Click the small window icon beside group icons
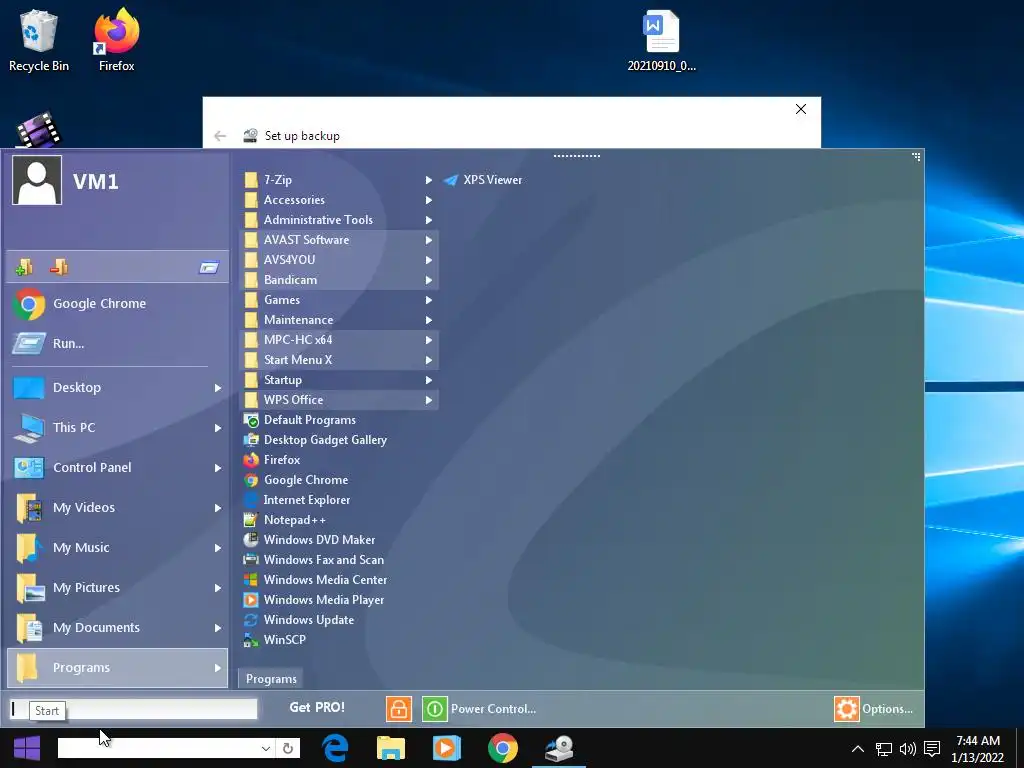The width and height of the screenshot is (1024, 768). coord(209,267)
